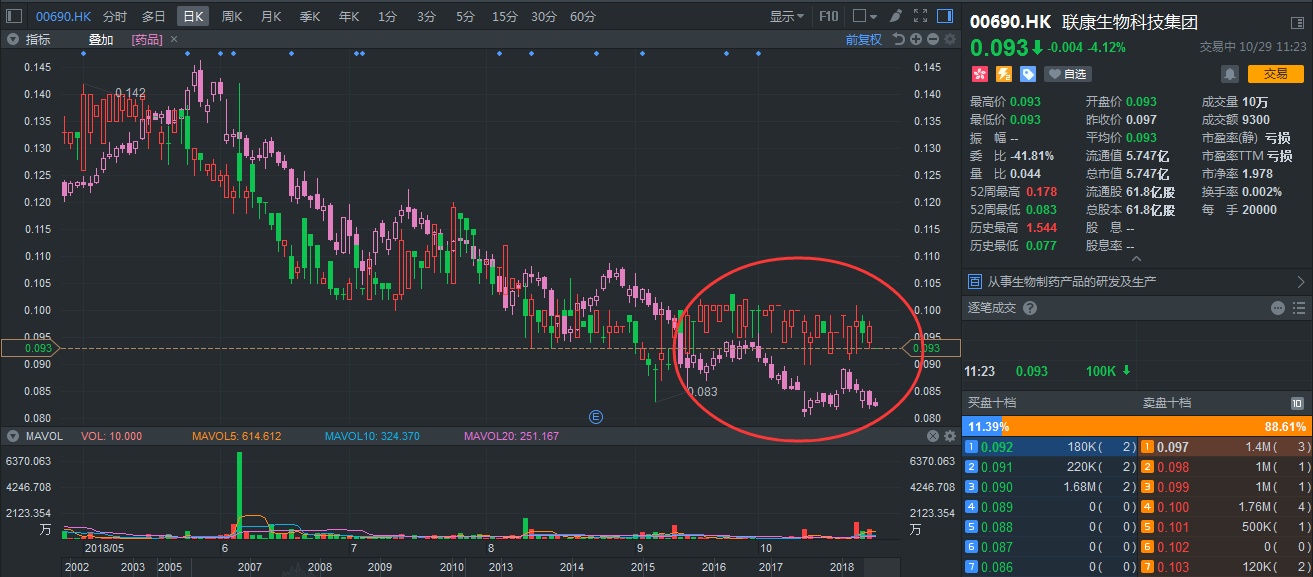Add stock to 自选 watchlist
Image resolution: width=1313 pixels, height=577 pixels.
(x=1067, y=74)
